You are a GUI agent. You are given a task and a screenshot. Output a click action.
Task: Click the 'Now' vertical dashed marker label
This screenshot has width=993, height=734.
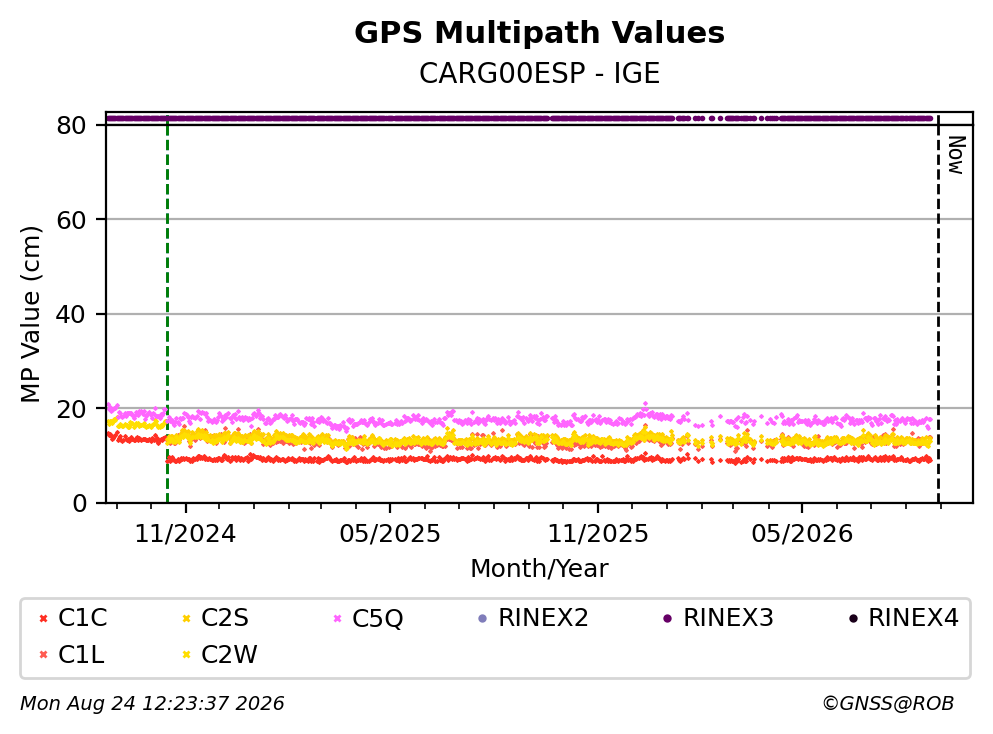pos(956,155)
